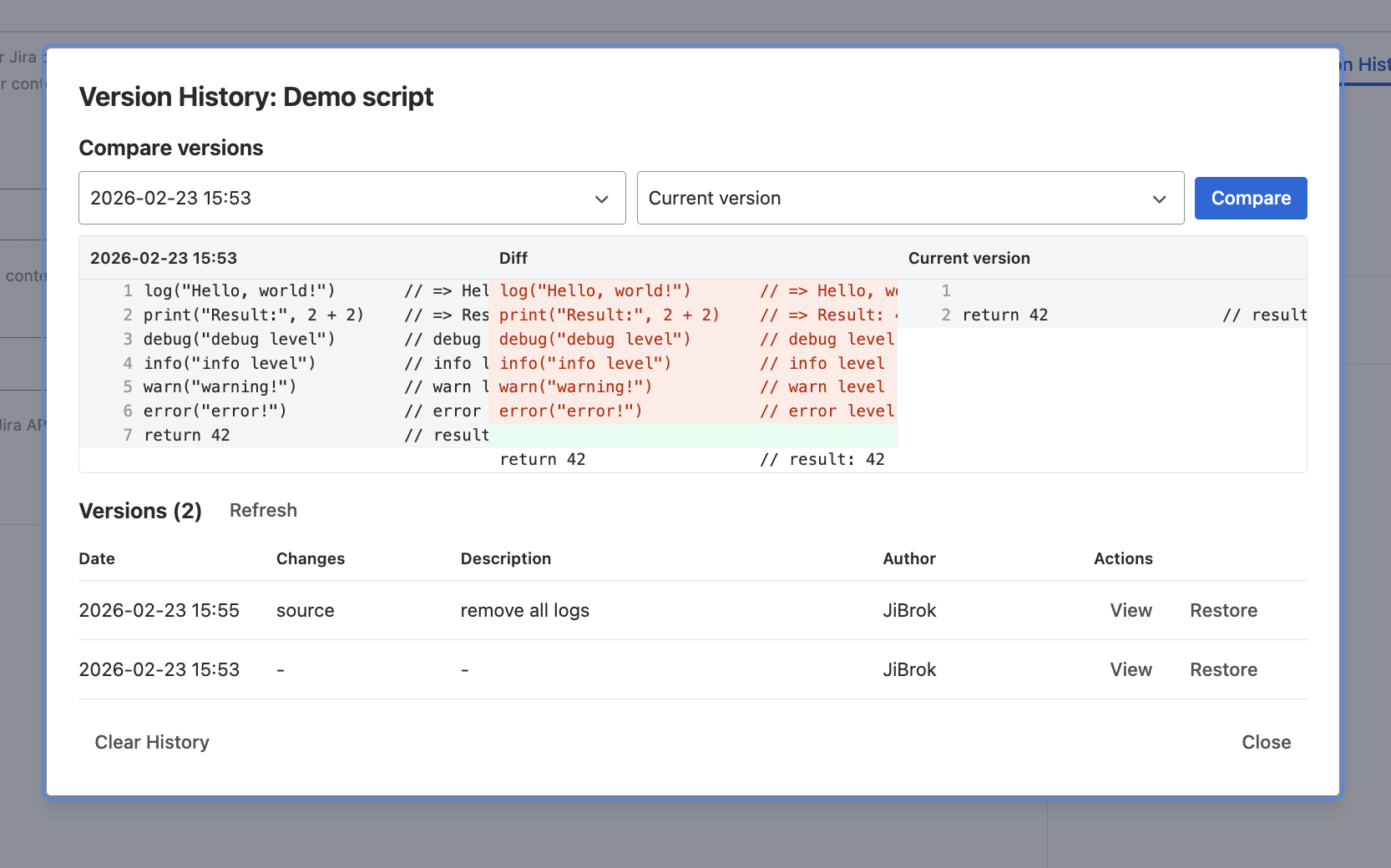View the 2026-02-23 15:53 version
The width and height of the screenshot is (1391, 868).
pos(1131,669)
